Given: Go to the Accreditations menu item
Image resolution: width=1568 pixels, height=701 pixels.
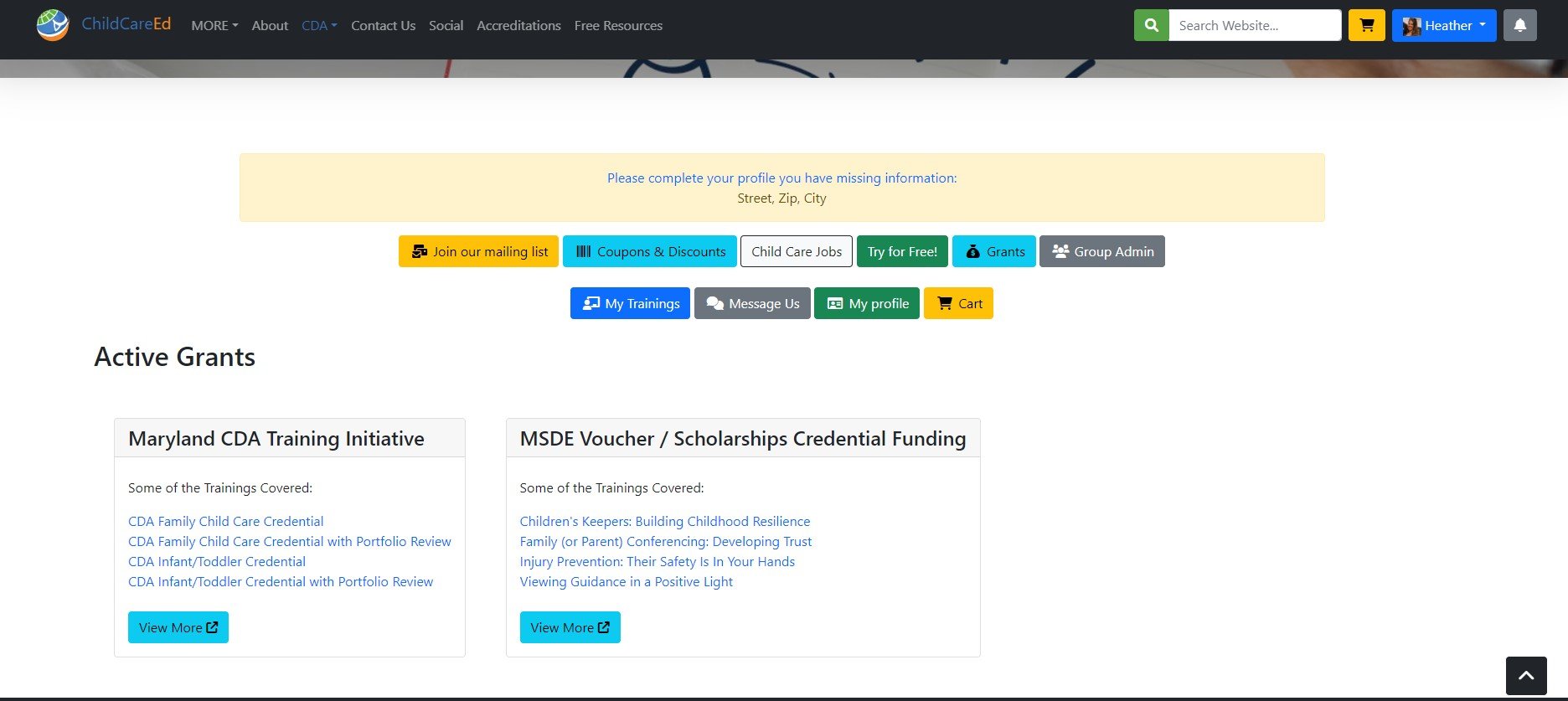Looking at the screenshot, I should click(x=518, y=26).
